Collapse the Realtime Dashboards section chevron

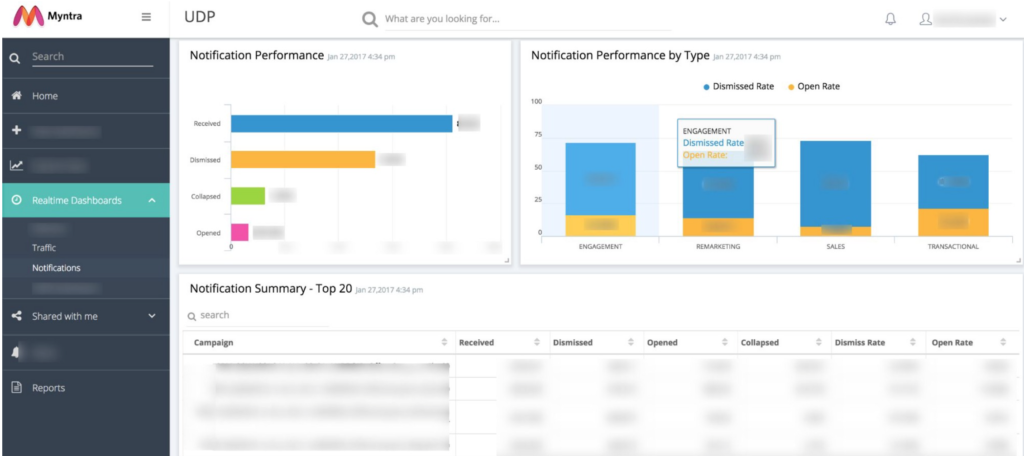click(x=152, y=201)
